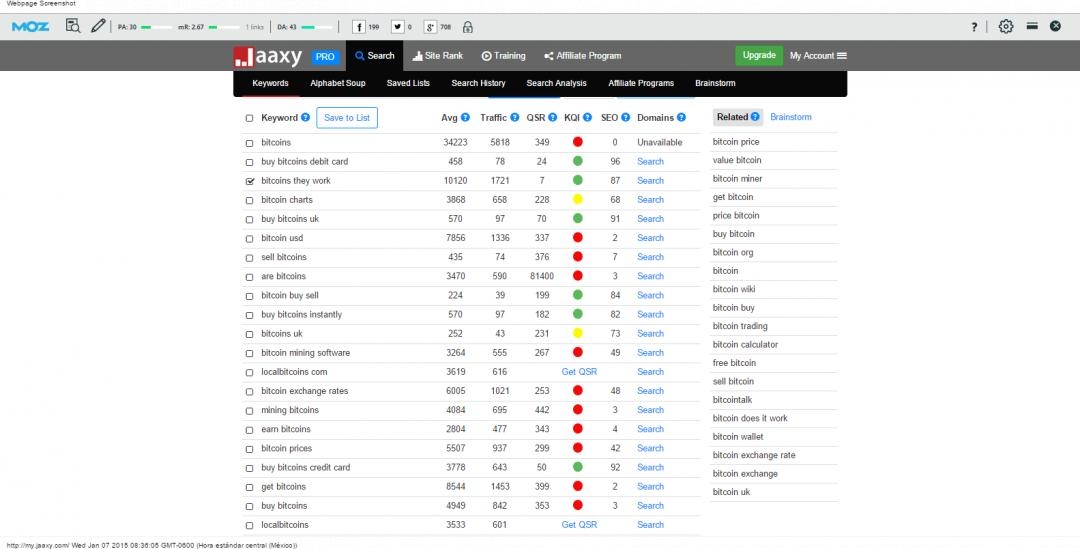Open help icon next to Avg

coord(465,118)
